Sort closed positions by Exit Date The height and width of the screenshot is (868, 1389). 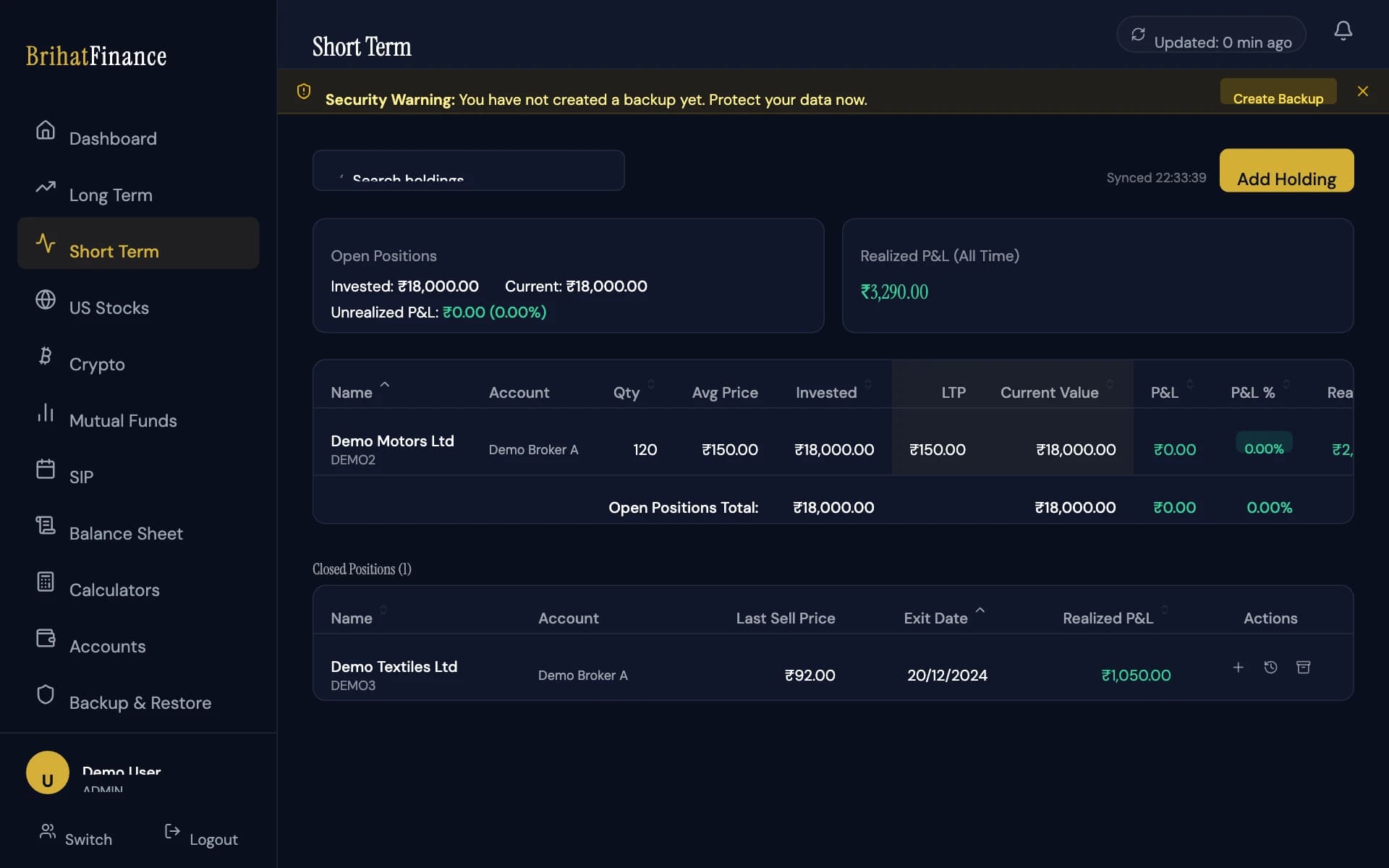coord(944,617)
